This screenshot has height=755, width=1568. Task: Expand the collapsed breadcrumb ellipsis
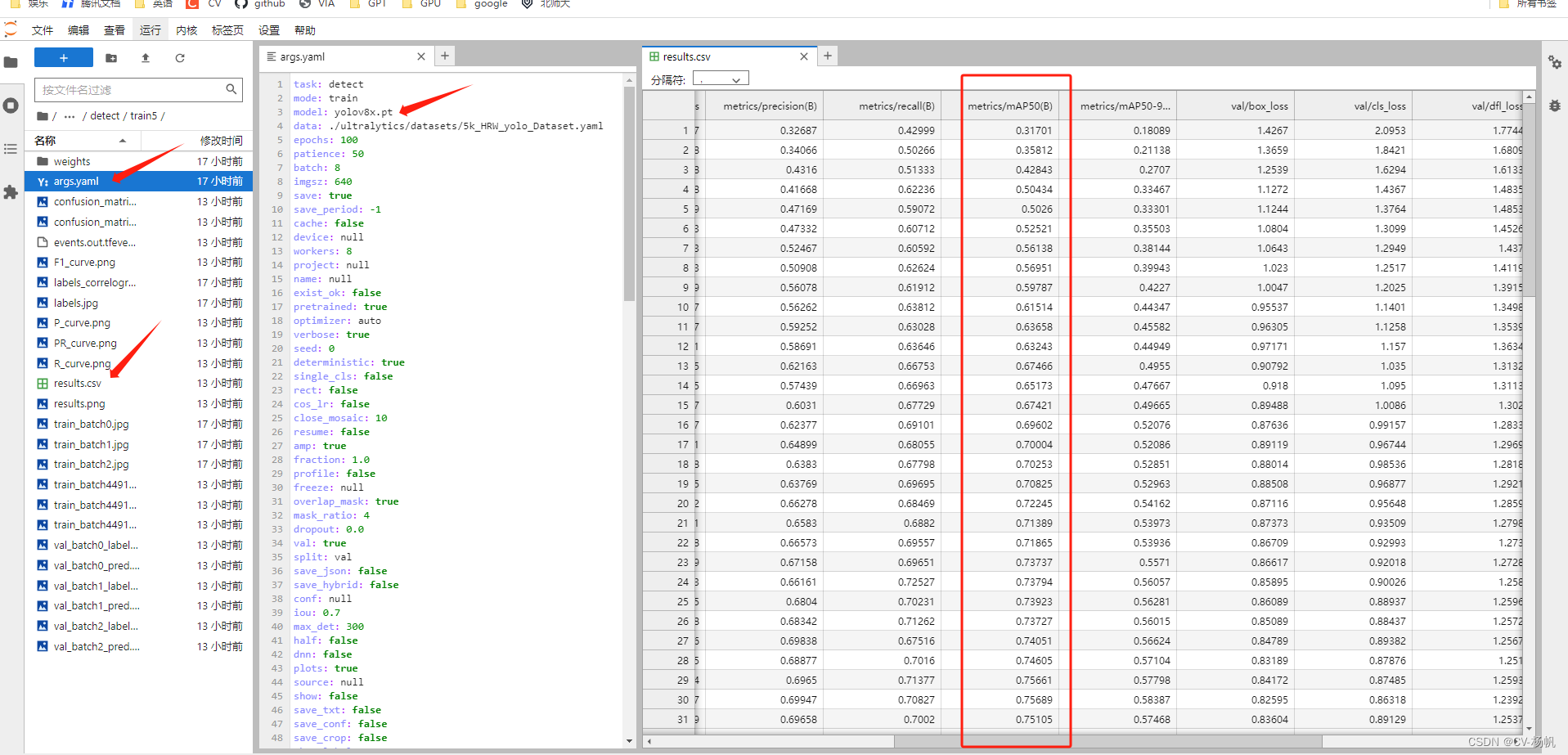[70, 116]
